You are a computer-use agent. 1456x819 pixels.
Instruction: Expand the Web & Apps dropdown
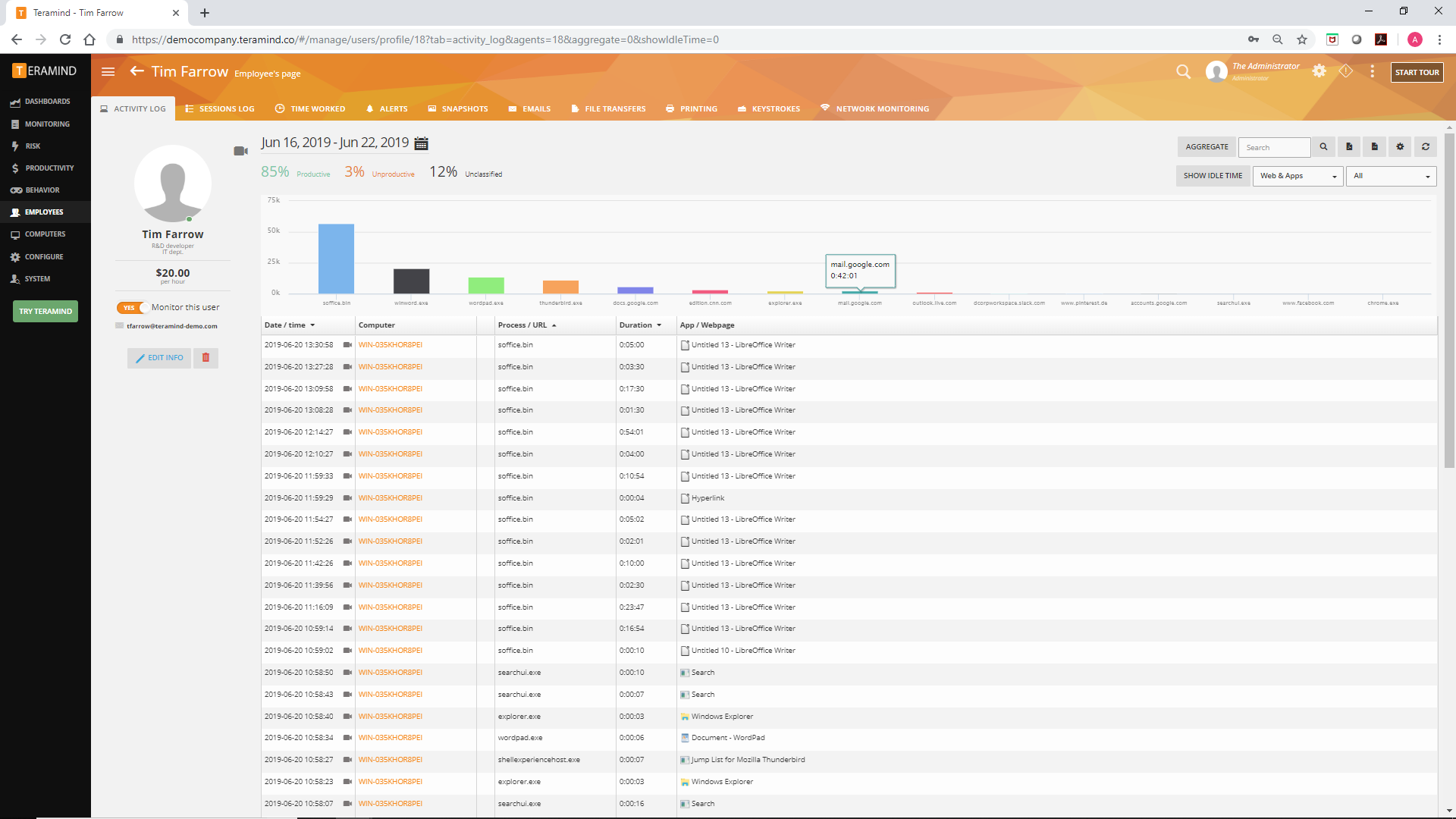click(1298, 176)
